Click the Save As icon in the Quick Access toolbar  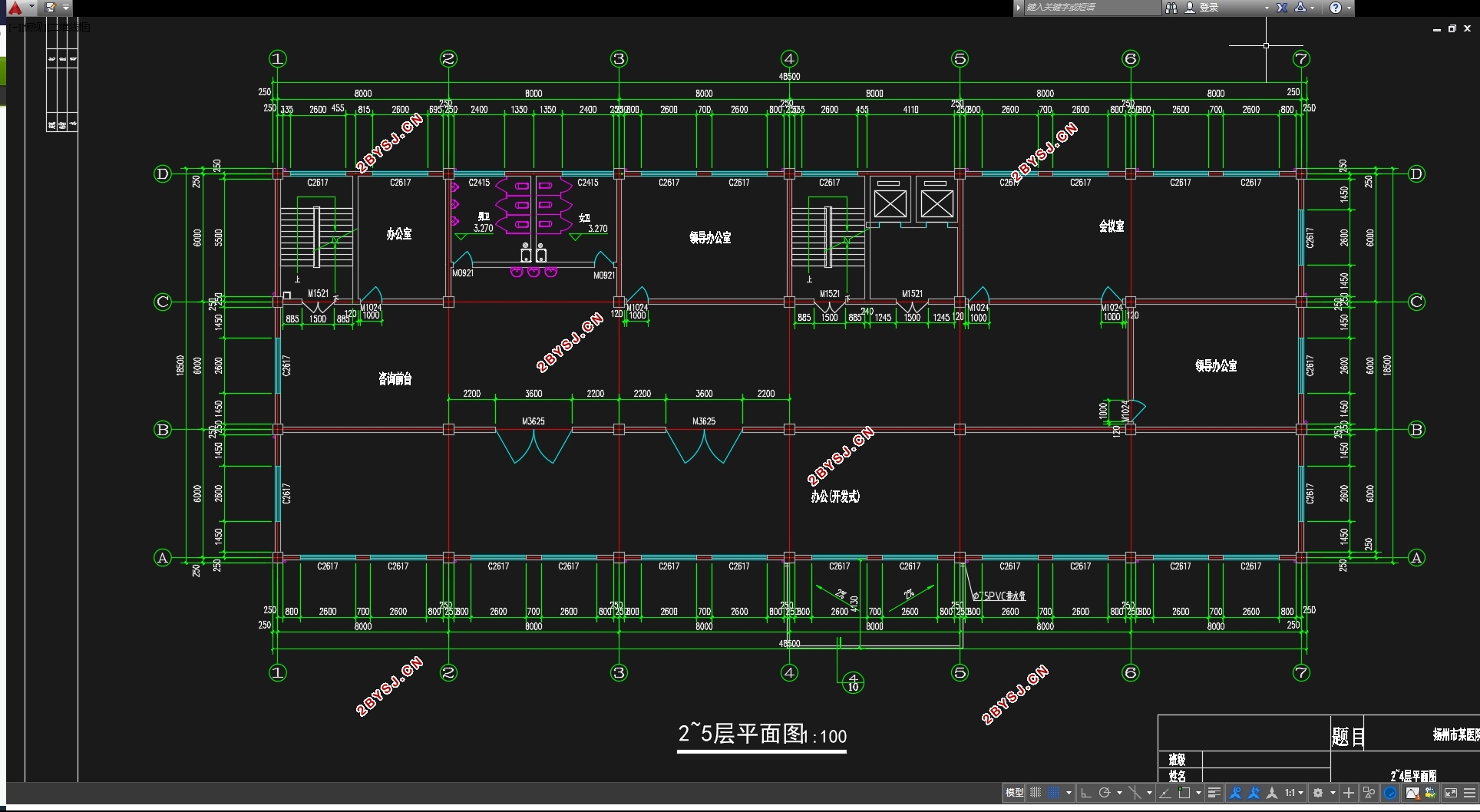tap(50, 8)
